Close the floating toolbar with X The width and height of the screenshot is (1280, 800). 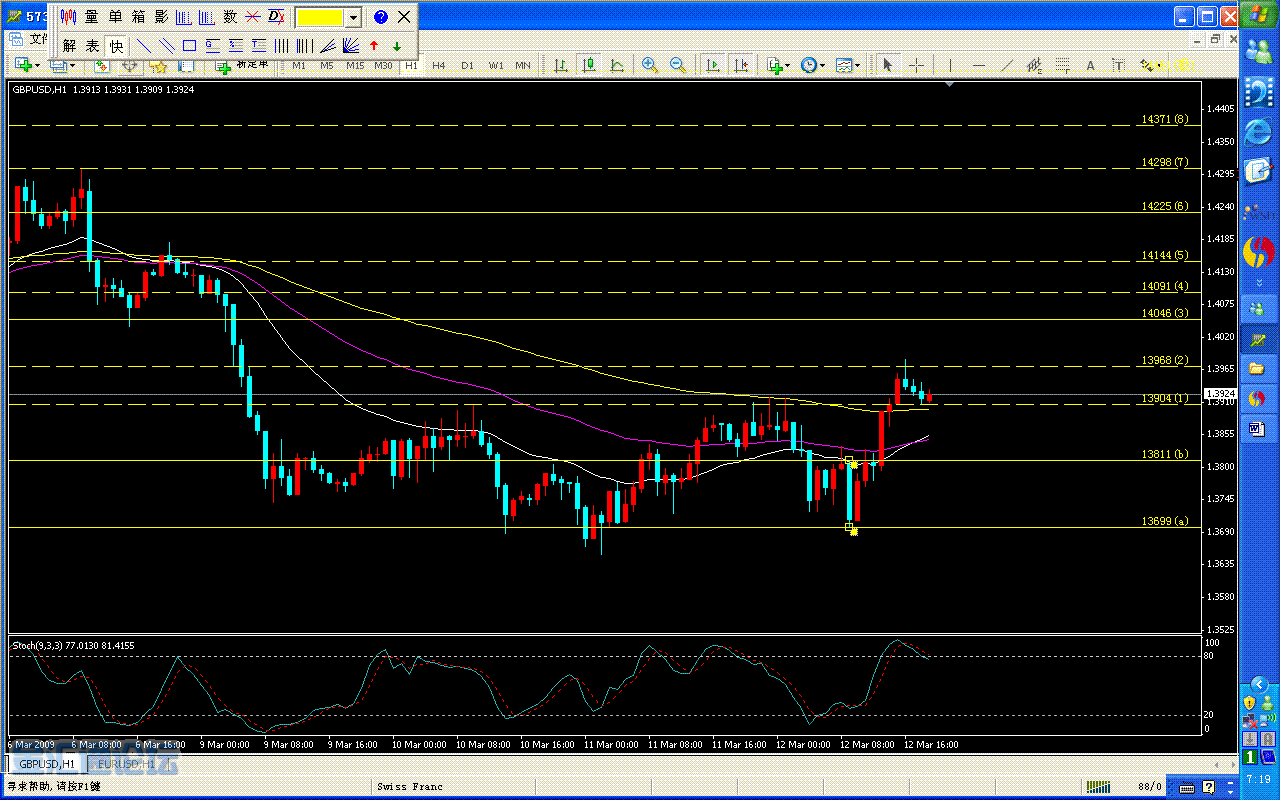tap(404, 17)
